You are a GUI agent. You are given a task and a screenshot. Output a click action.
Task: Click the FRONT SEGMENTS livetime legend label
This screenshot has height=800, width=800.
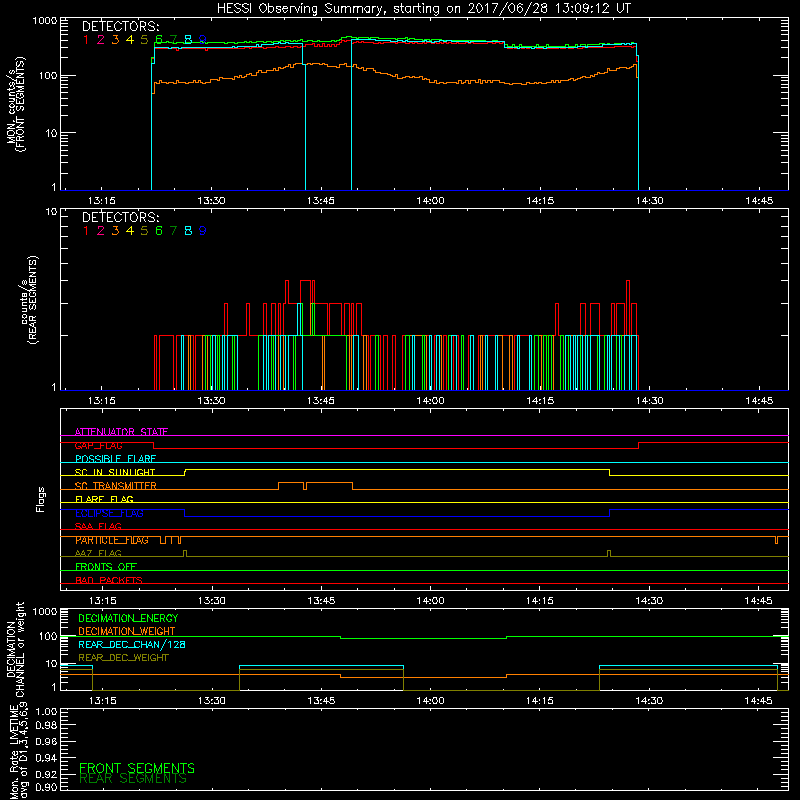pos(137,768)
